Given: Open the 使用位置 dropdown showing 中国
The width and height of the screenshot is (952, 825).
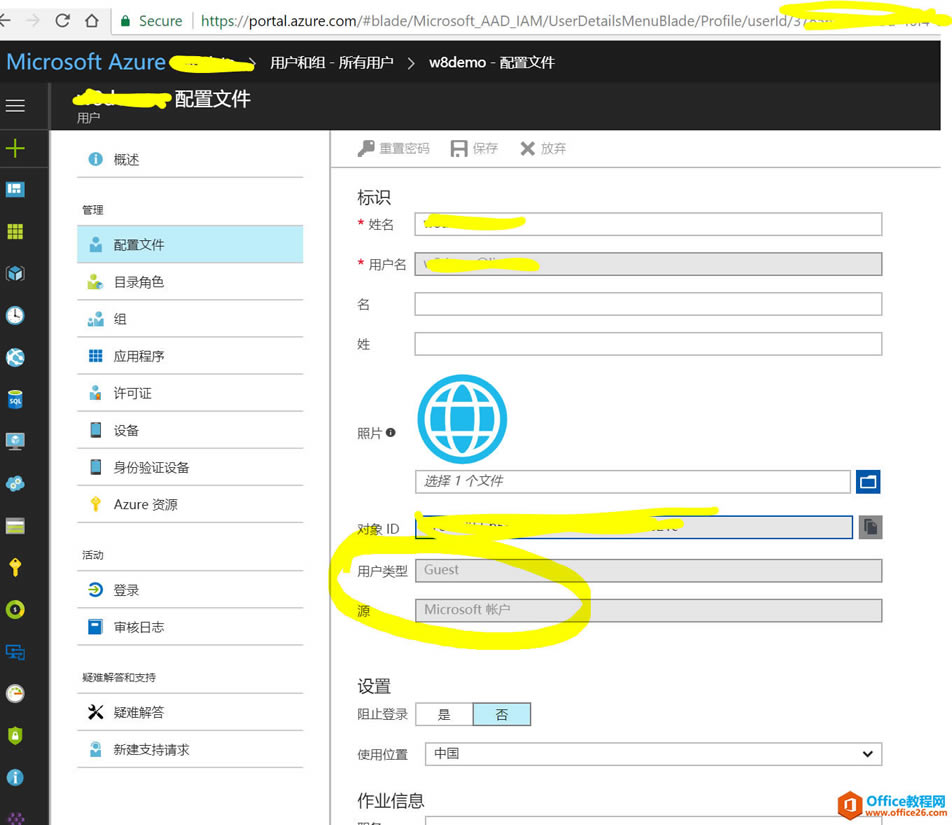Looking at the screenshot, I should click(x=653, y=754).
